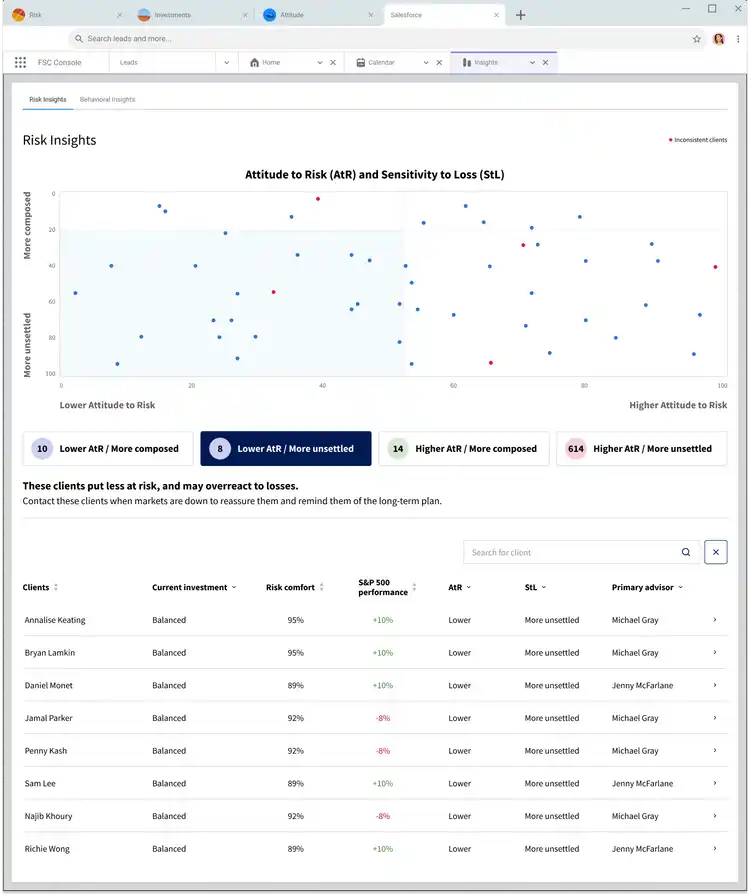This screenshot has height=895, width=750.
Task: Select Higher AtR / More unsettled filter
Action: pos(641,449)
